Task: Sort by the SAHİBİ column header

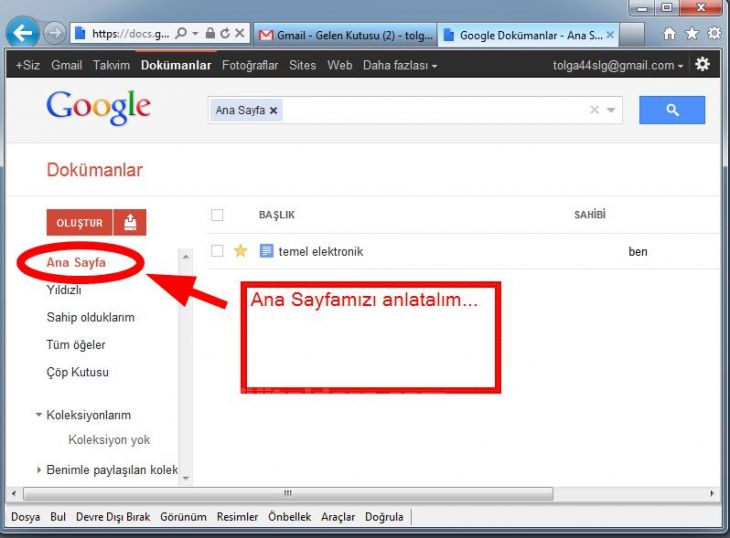Action: (590, 215)
